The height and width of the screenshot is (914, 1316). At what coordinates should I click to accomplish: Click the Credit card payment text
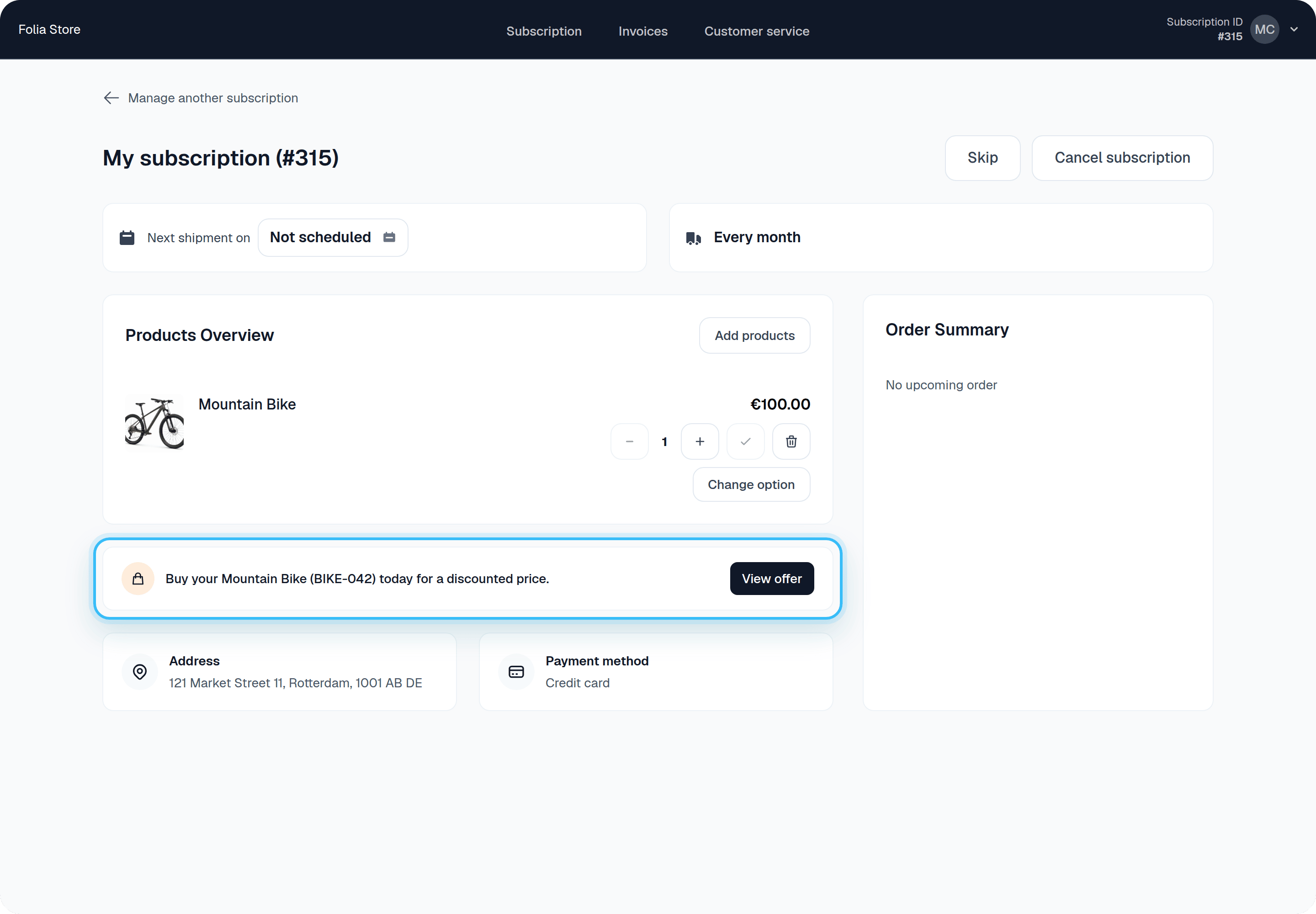(577, 683)
